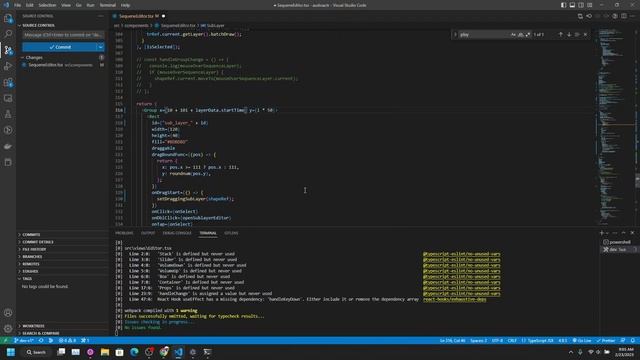640x360 pixels.
Task: Create a new terminal with plus icon
Action: [x=602, y=233]
